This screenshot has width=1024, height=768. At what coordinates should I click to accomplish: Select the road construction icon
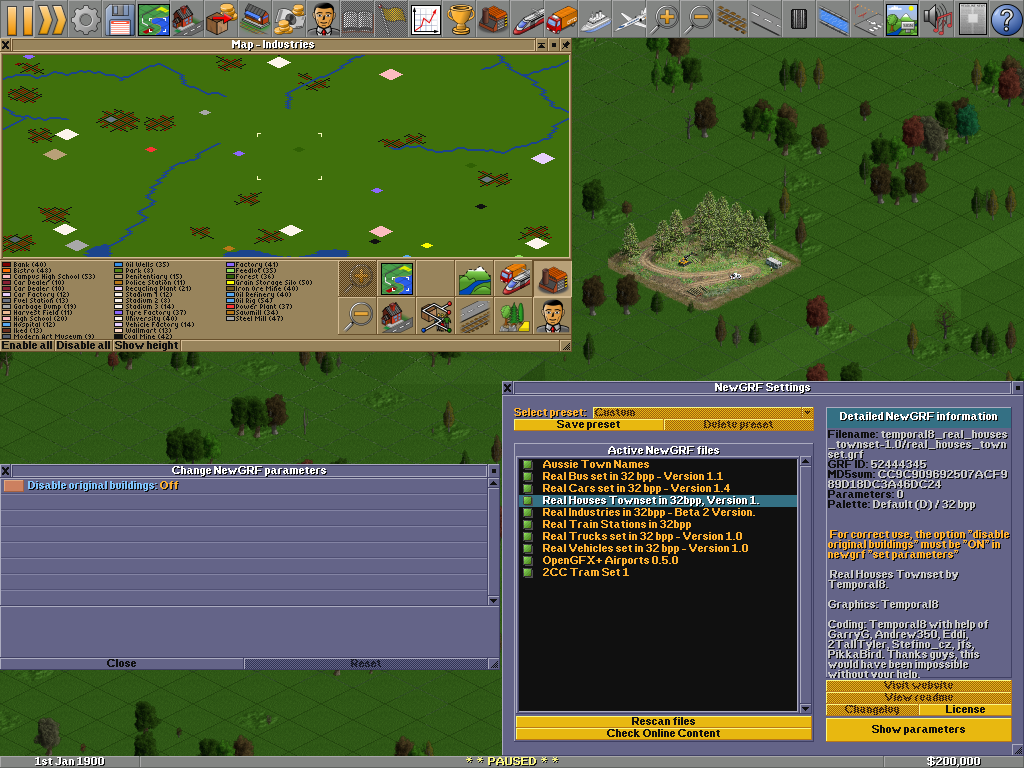click(x=766, y=18)
